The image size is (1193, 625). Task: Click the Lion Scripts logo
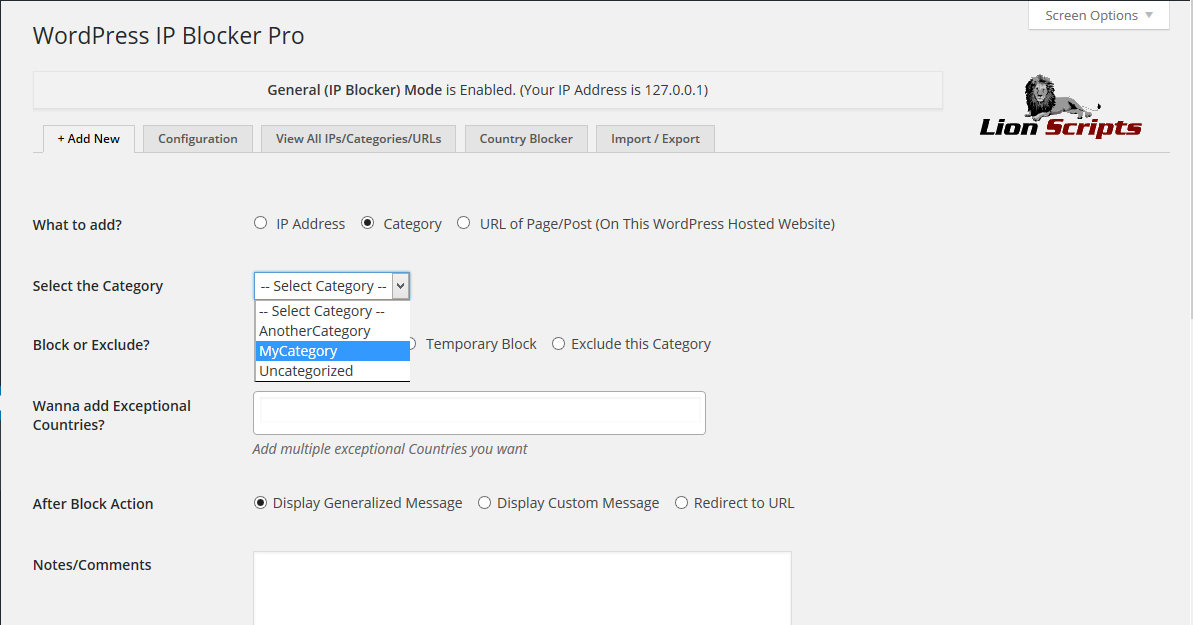tap(1060, 107)
